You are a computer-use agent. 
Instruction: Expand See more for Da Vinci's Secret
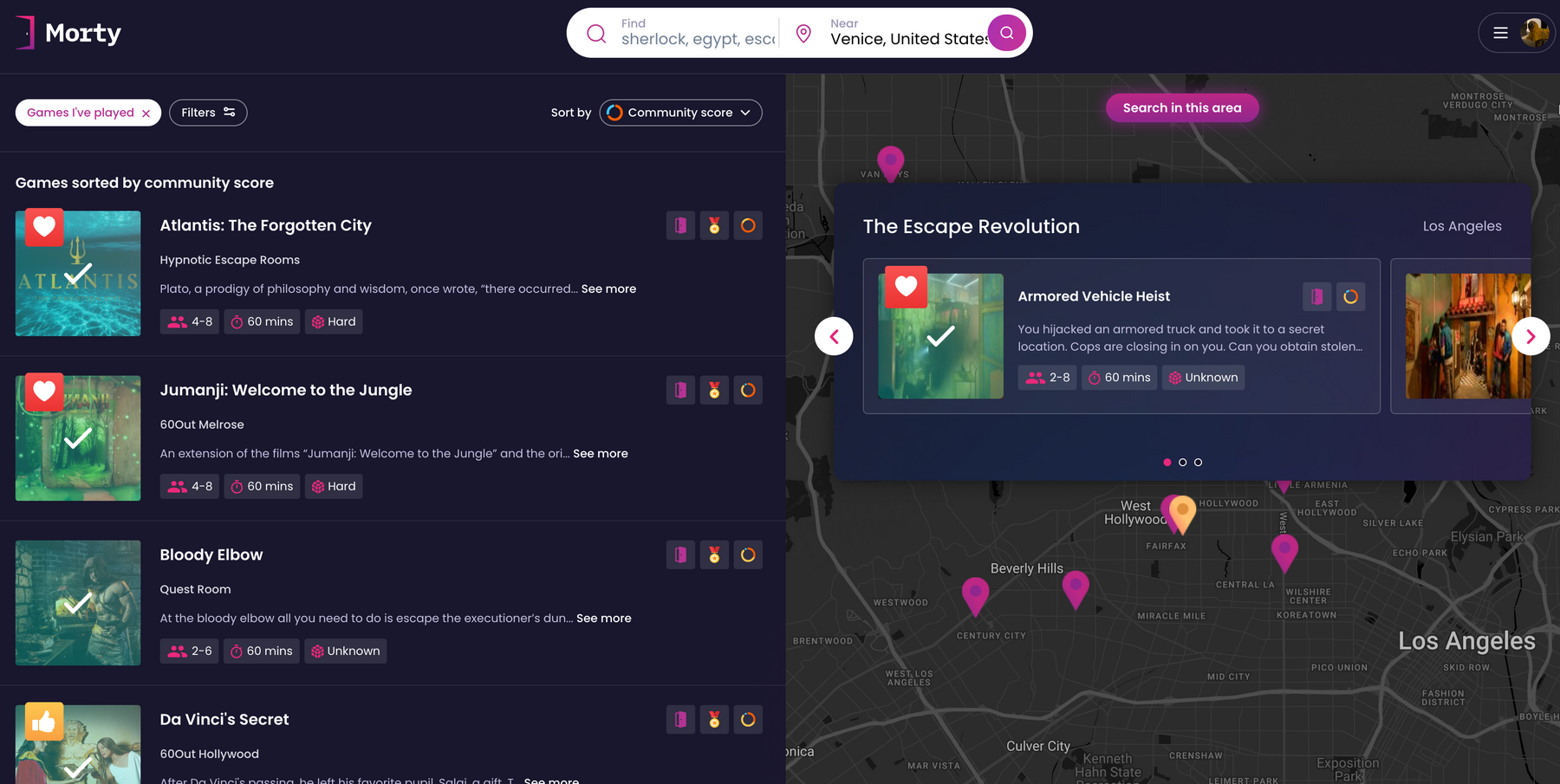pyautogui.click(x=551, y=780)
